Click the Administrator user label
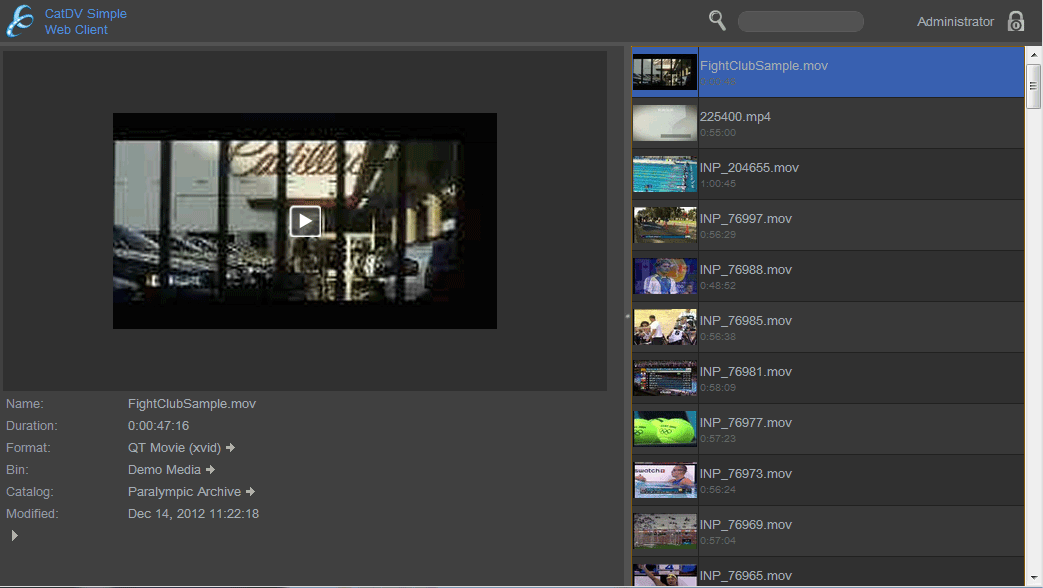Image resolution: width=1043 pixels, height=588 pixels. point(955,21)
